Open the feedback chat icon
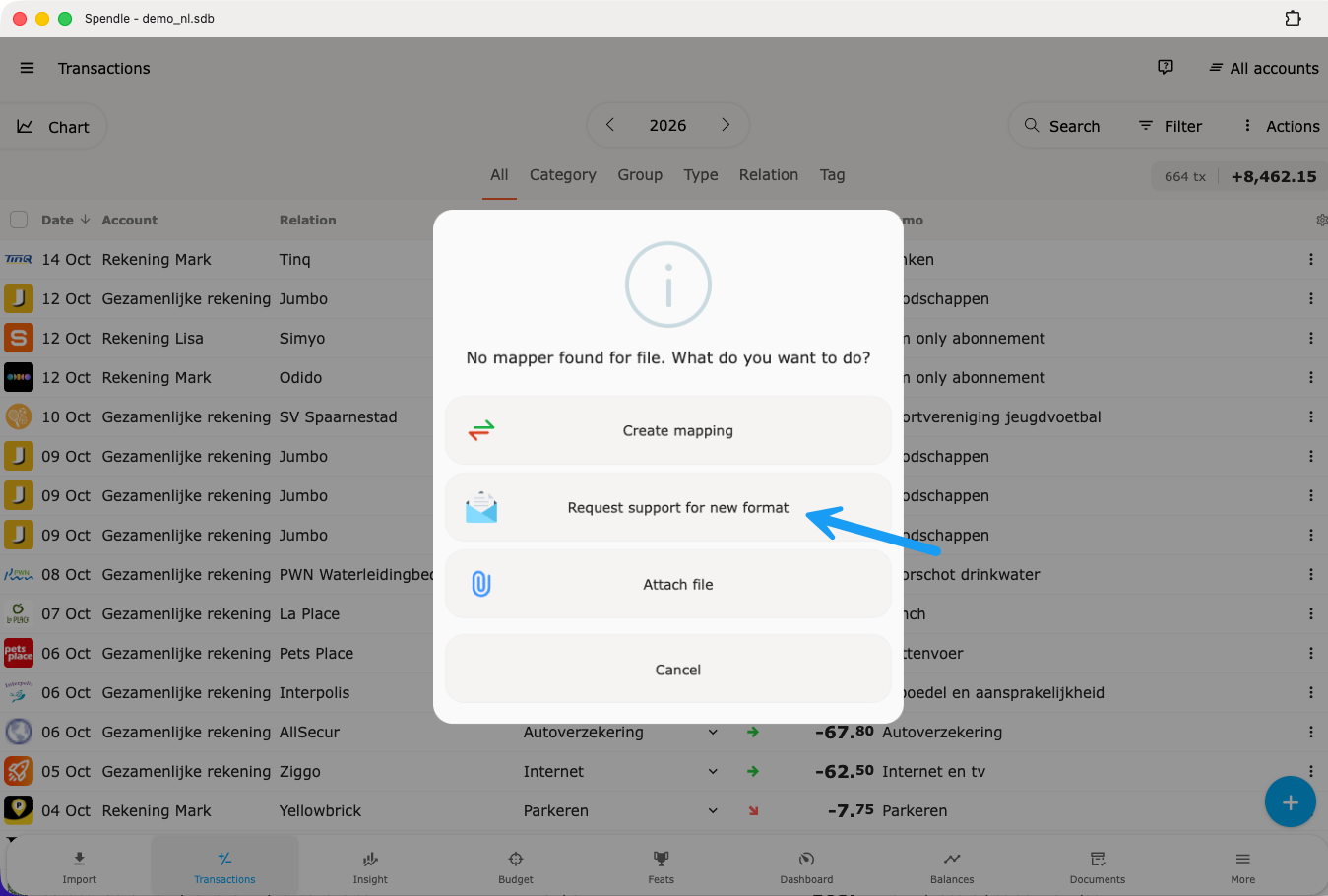The width and height of the screenshot is (1328, 896). point(1166,67)
